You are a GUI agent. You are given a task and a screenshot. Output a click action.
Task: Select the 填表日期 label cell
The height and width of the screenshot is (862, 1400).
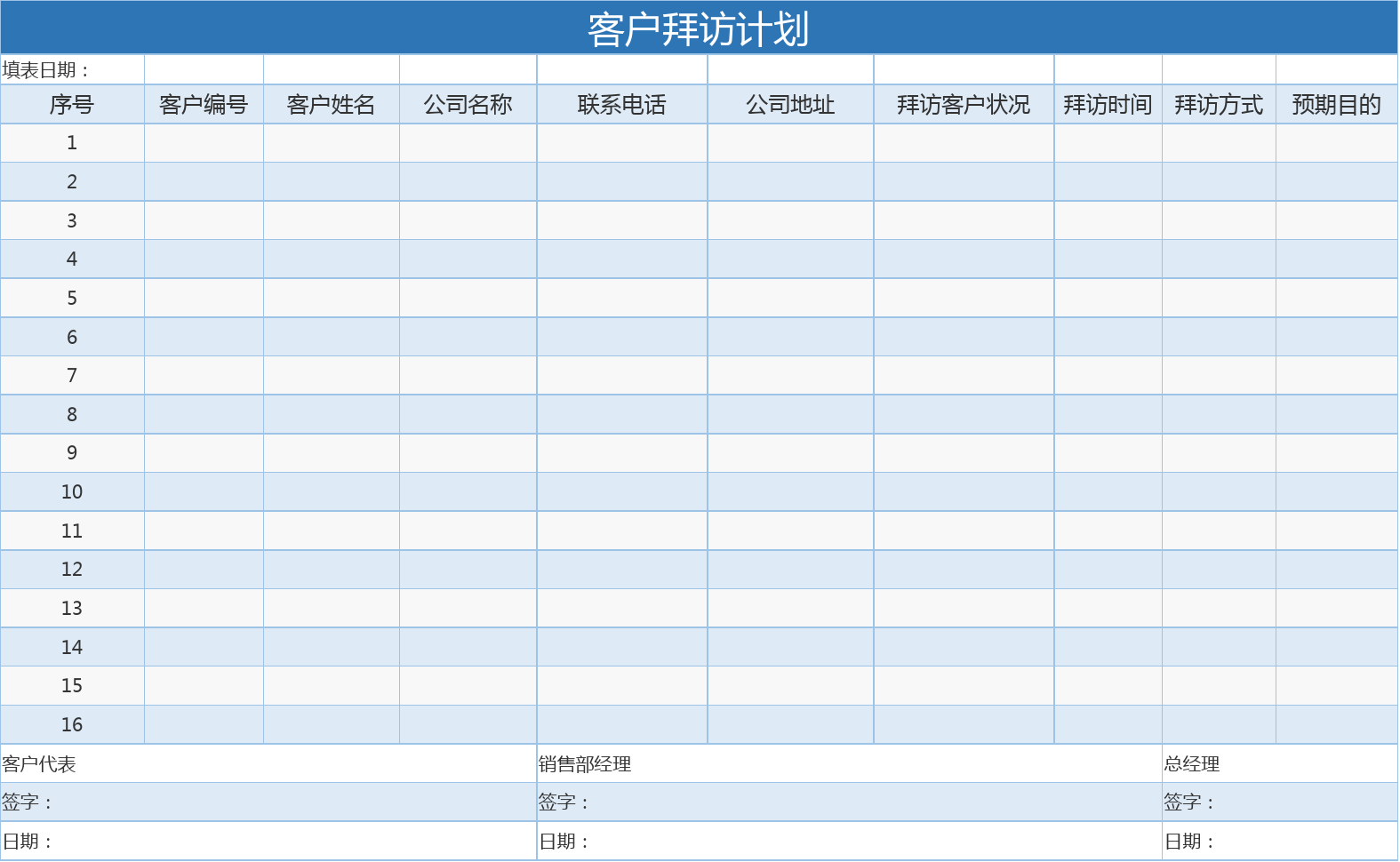[72, 69]
